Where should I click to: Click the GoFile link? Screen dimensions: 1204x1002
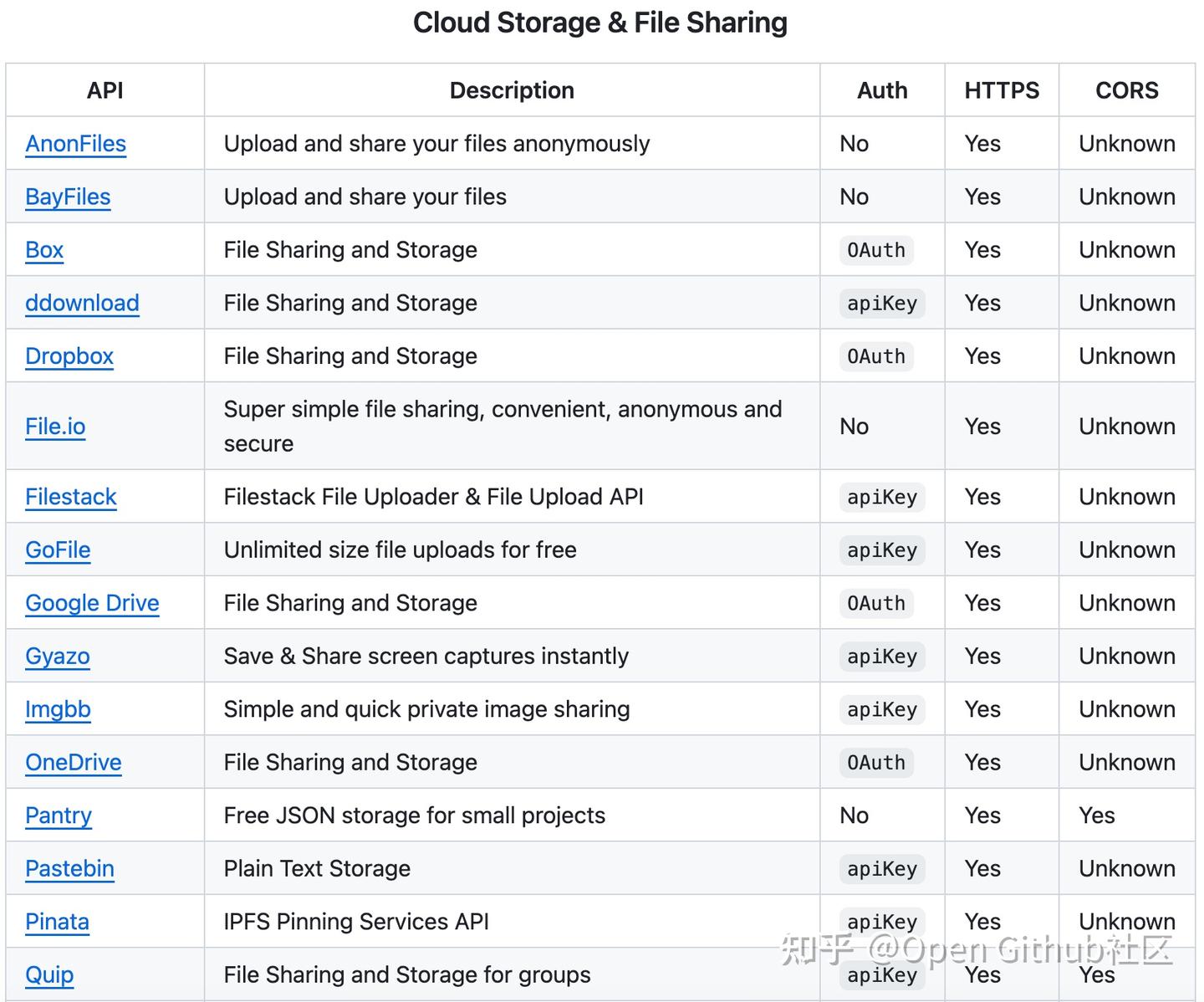tap(58, 550)
